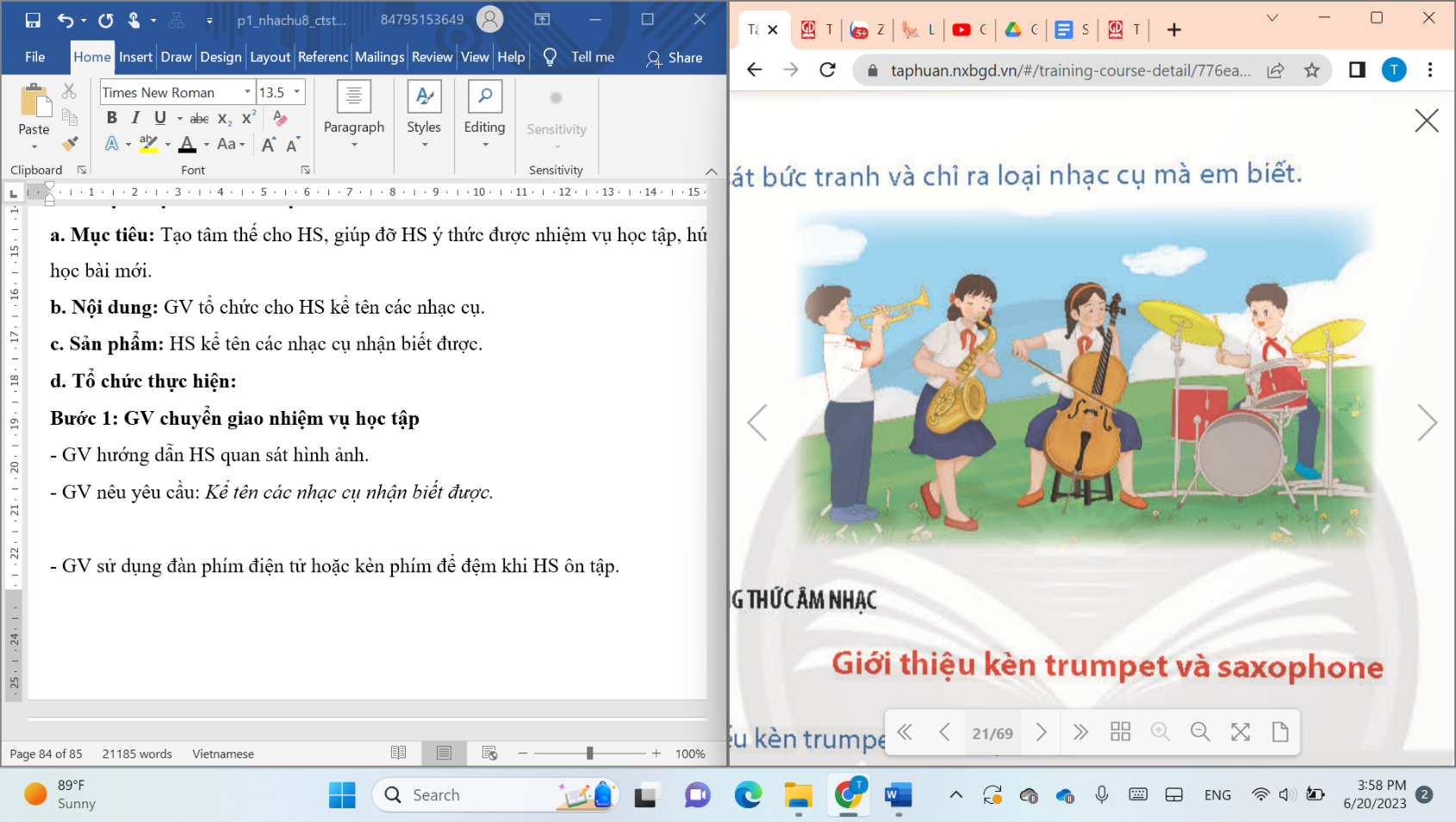
Task: Switch to the Insert tab
Action: pos(136,57)
